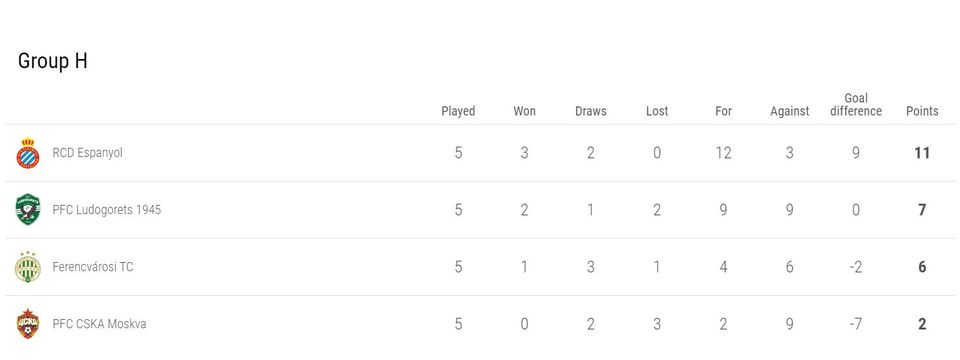960x360 pixels.
Task: Click Espanyol's 12 goals for value
Action: (x=724, y=153)
